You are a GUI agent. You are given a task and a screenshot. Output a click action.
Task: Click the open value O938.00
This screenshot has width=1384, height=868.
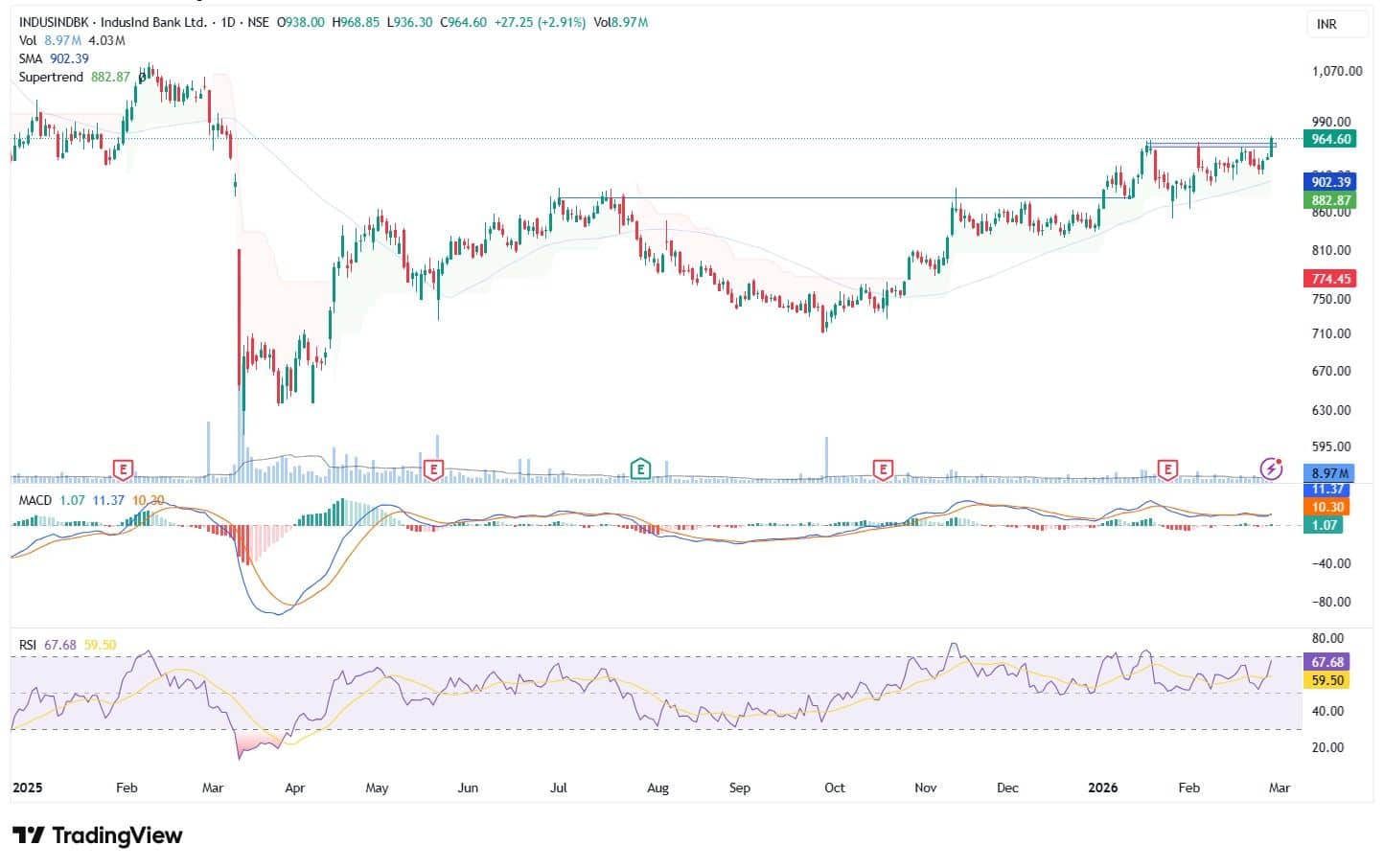[301, 22]
